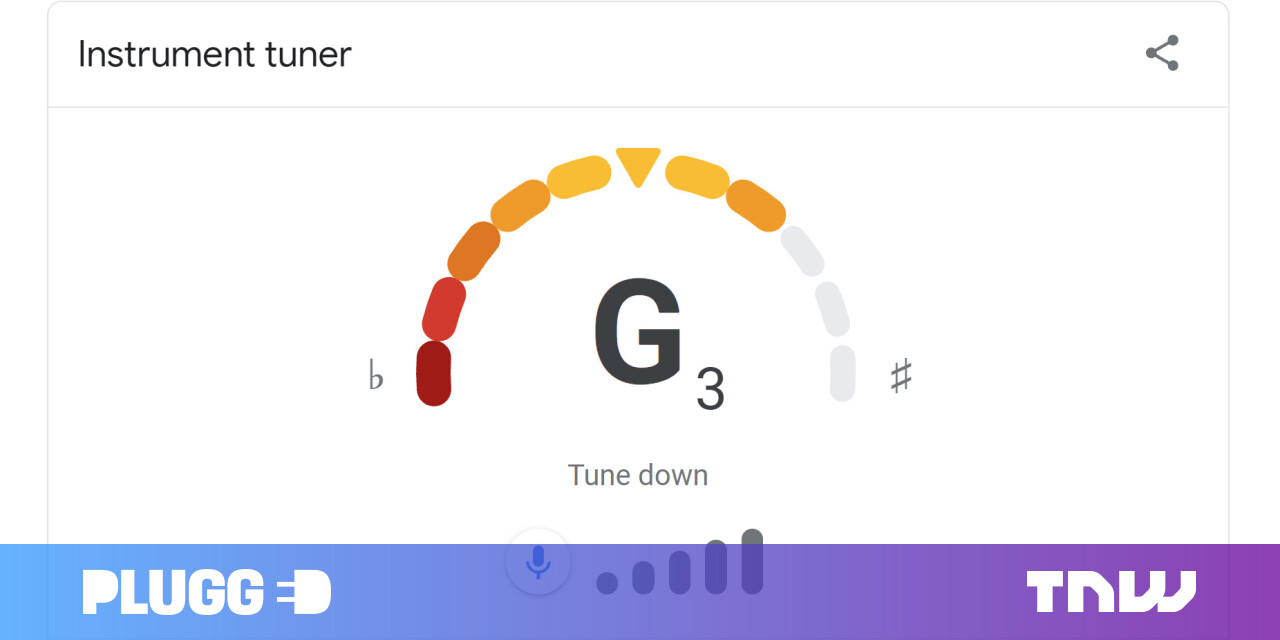Image resolution: width=1280 pixels, height=640 pixels.
Task: Click the "Instrument tuner" title
Action: 215,54
